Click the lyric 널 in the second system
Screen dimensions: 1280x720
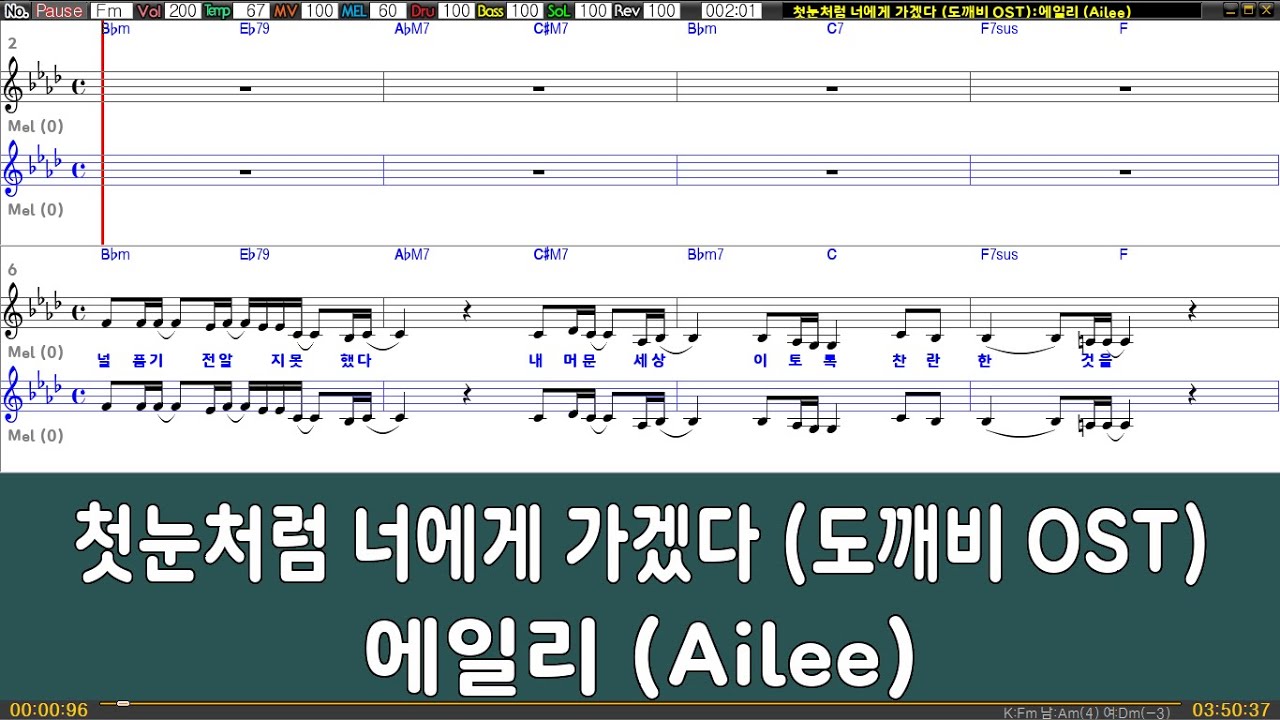[x=104, y=361]
